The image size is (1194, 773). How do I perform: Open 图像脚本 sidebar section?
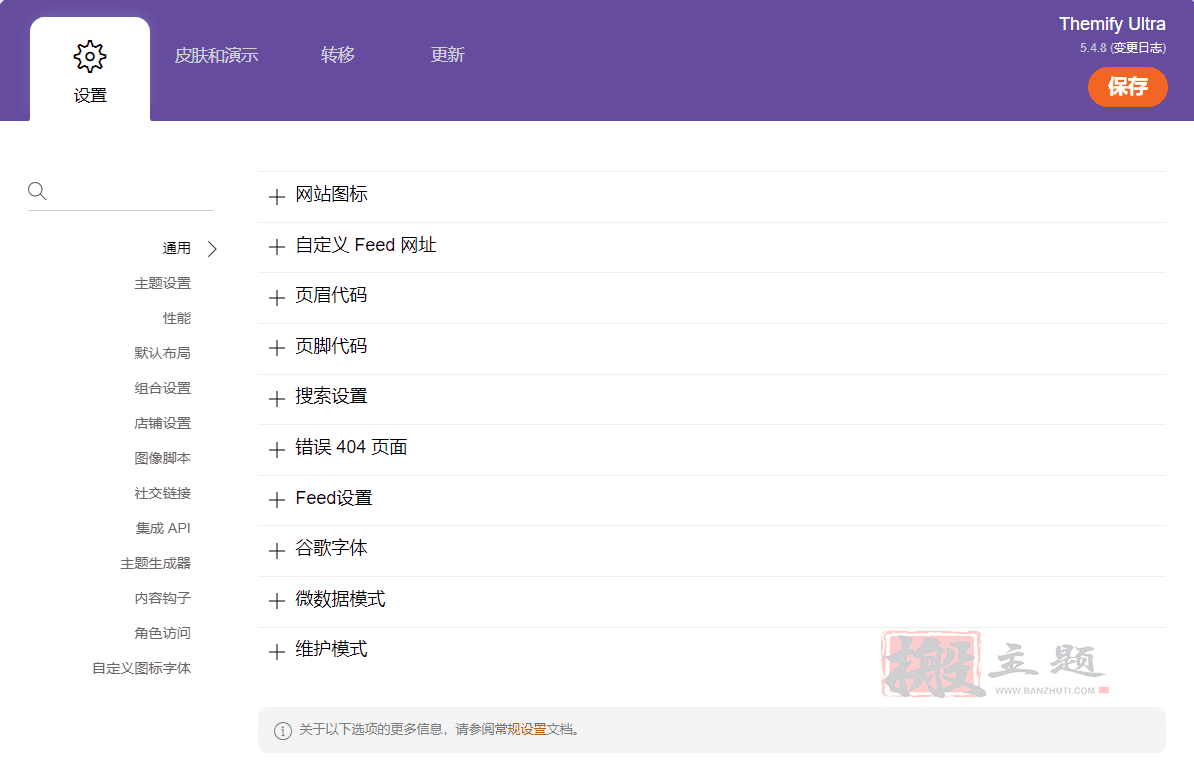pos(162,458)
